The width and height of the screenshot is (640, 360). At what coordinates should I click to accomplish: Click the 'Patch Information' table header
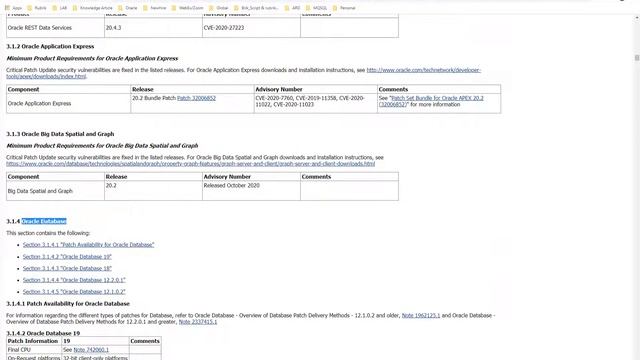click(33, 341)
